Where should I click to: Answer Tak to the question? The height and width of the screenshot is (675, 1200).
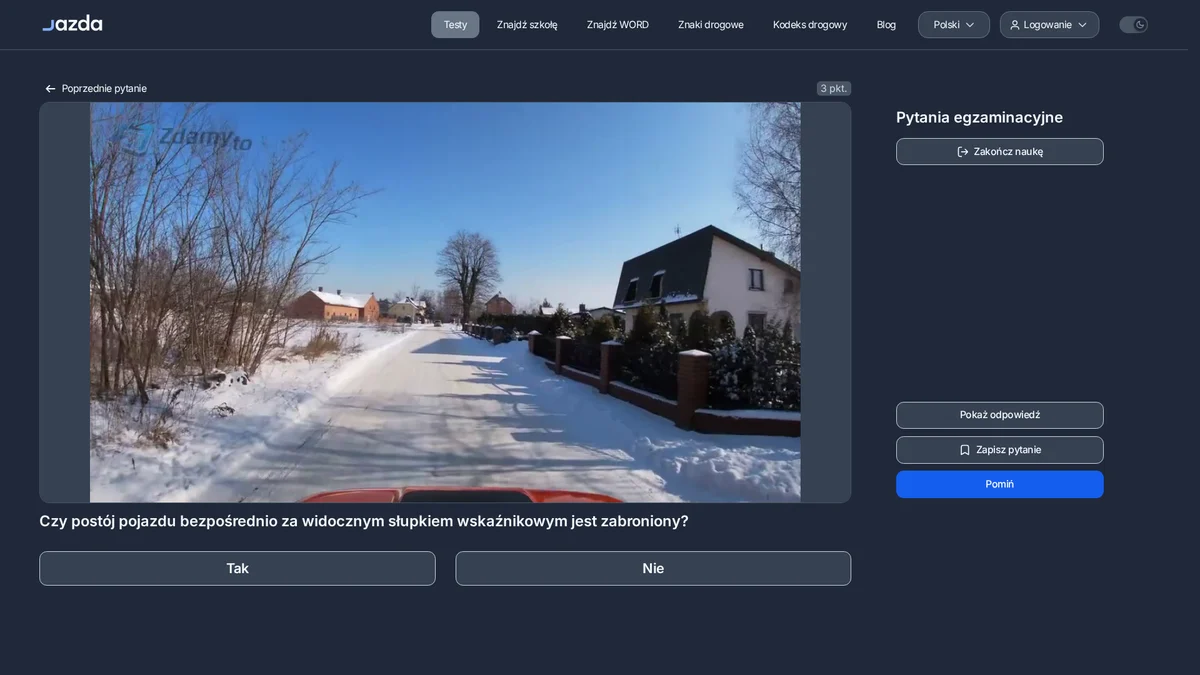click(237, 568)
